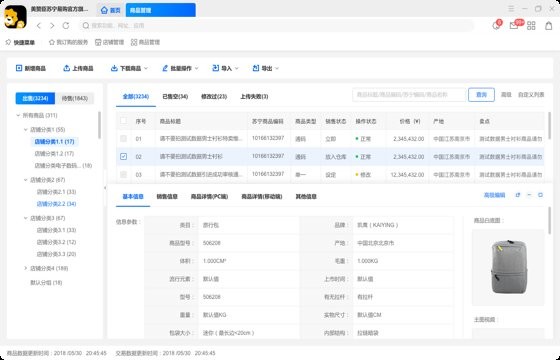Switch to the 待售(1843) toggle

(75, 98)
